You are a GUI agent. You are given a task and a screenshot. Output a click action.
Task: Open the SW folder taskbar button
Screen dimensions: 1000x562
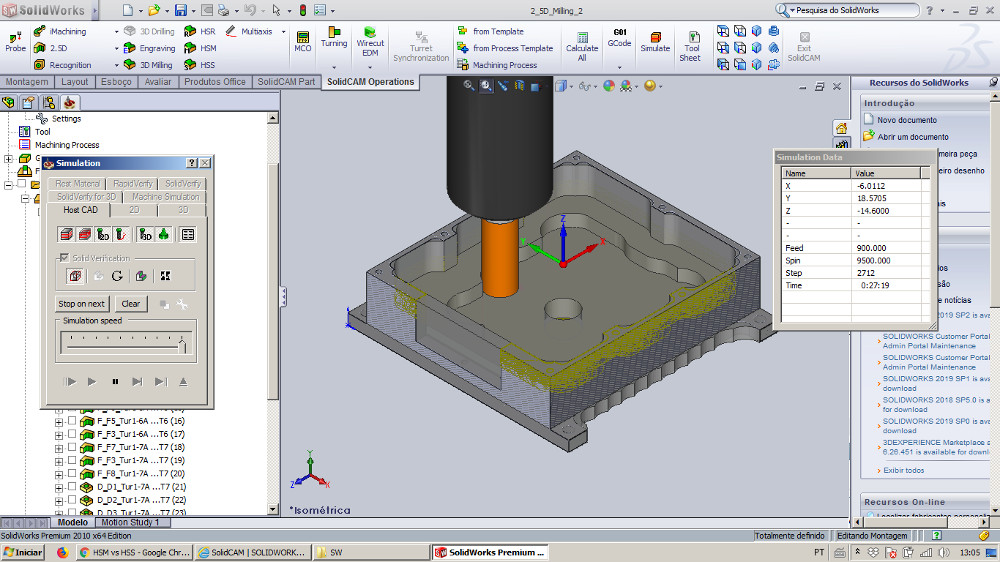pos(371,552)
